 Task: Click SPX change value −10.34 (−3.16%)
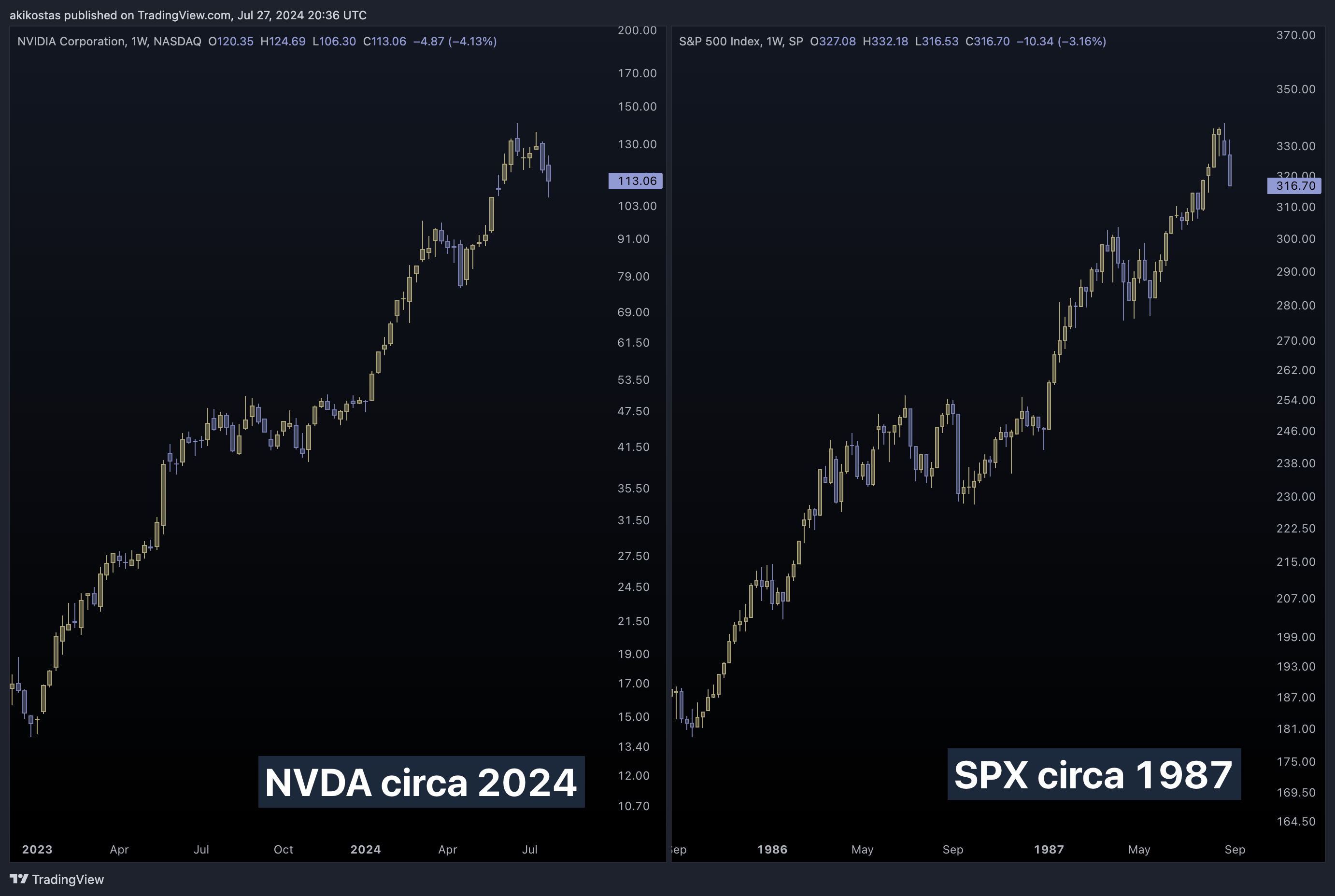(1061, 41)
